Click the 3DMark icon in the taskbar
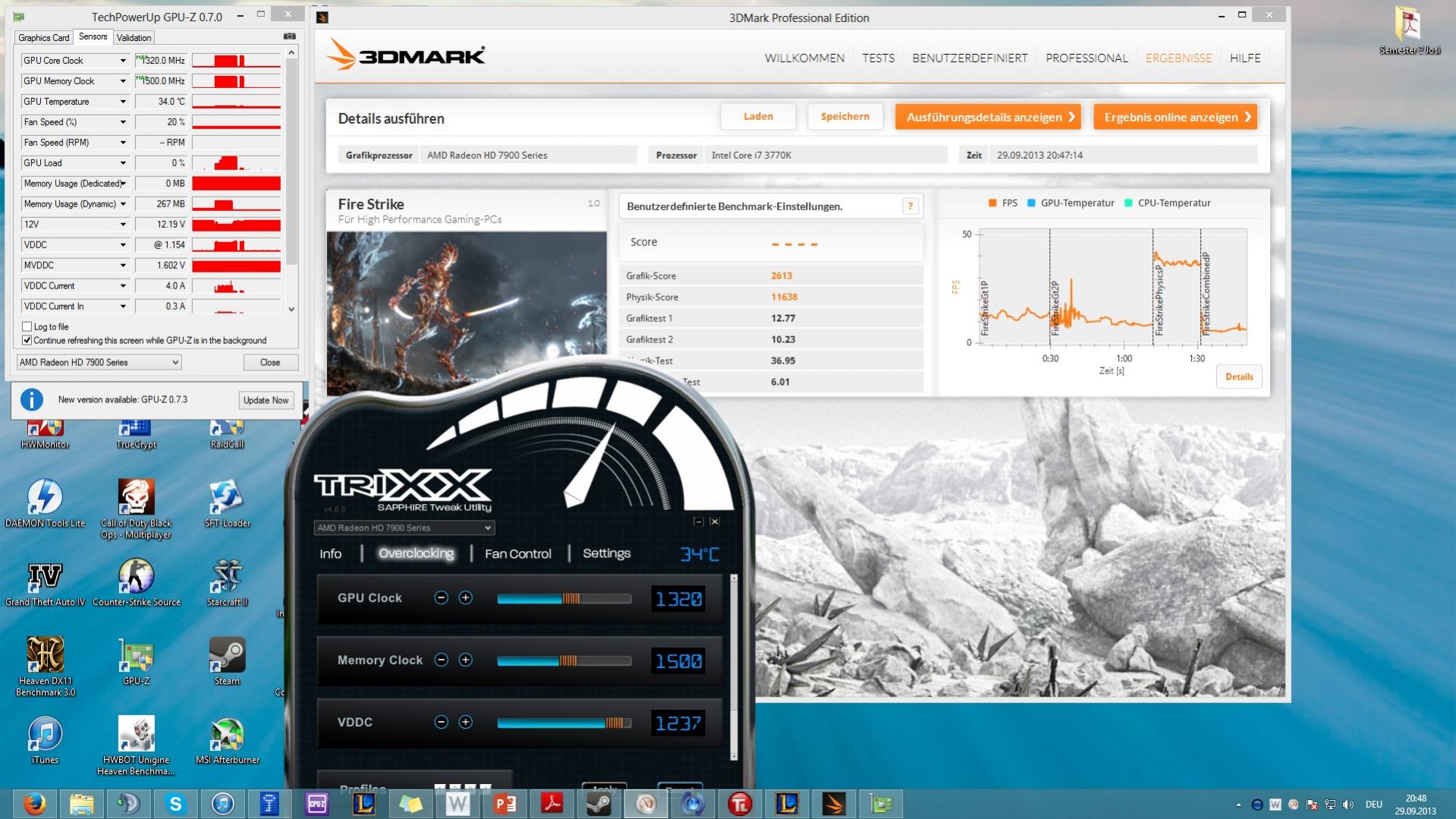This screenshot has height=819, width=1456. click(834, 804)
